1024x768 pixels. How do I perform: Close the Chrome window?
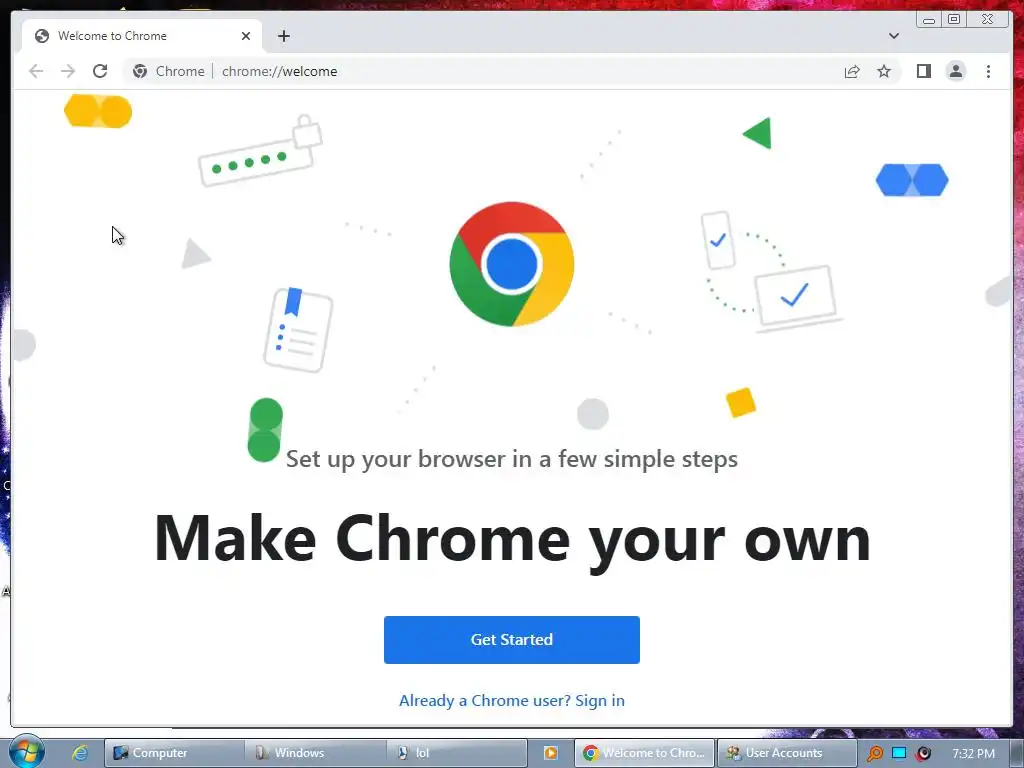[987, 19]
